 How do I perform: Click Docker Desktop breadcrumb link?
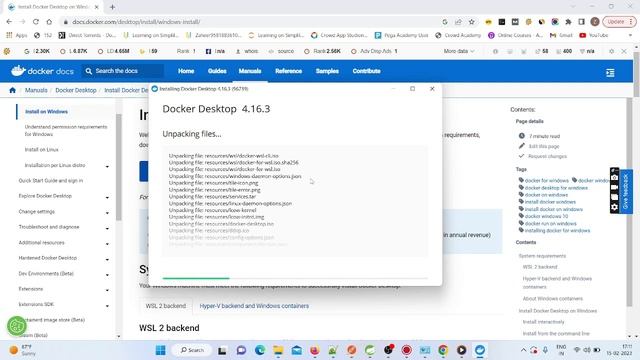(x=76, y=90)
